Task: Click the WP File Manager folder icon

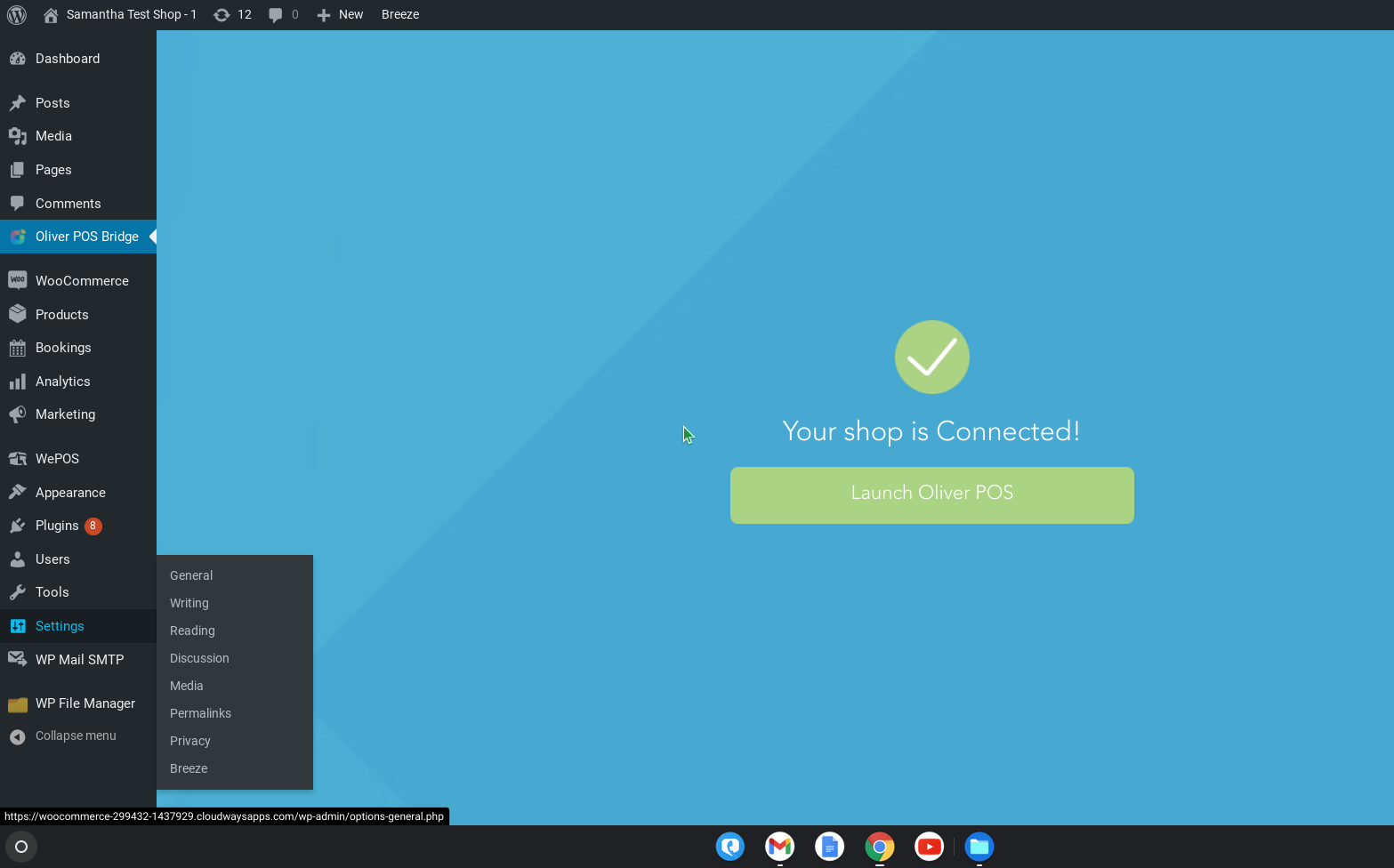Action: (x=18, y=704)
